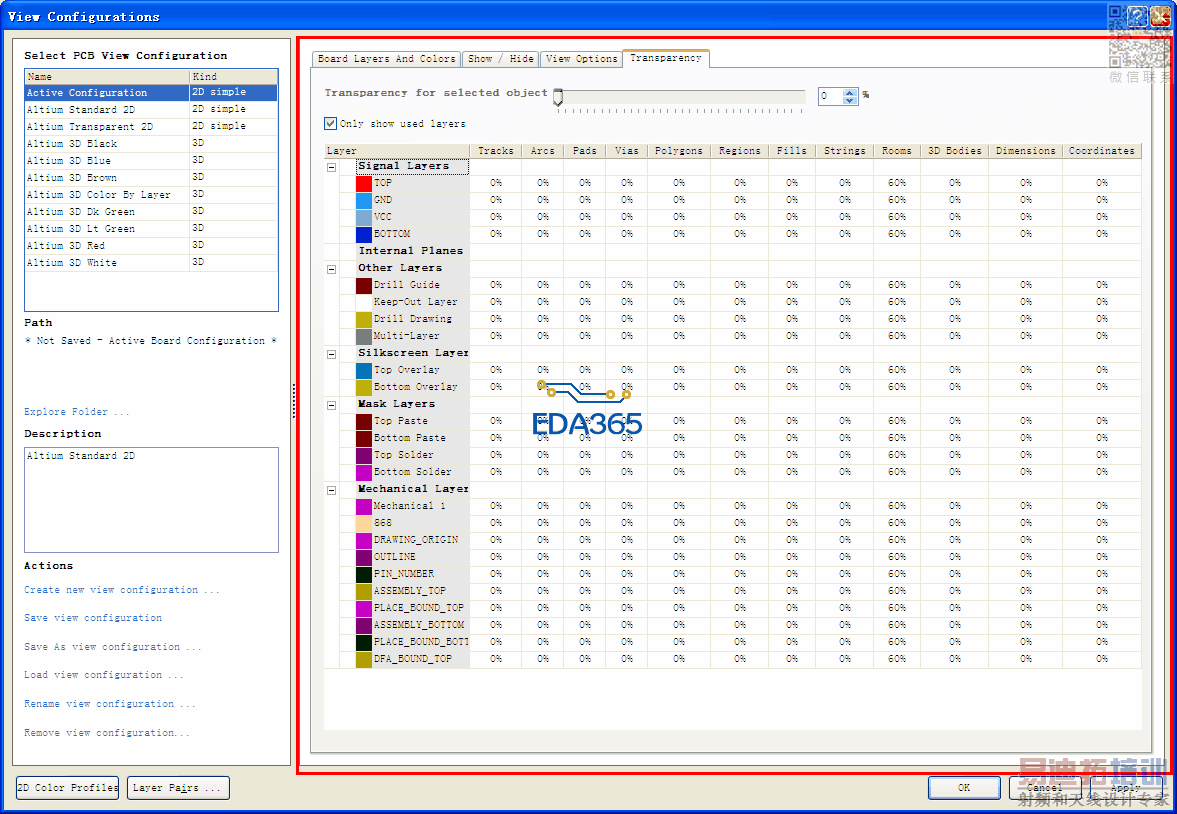Collapse the Mechanical Layers group

[332, 490]
